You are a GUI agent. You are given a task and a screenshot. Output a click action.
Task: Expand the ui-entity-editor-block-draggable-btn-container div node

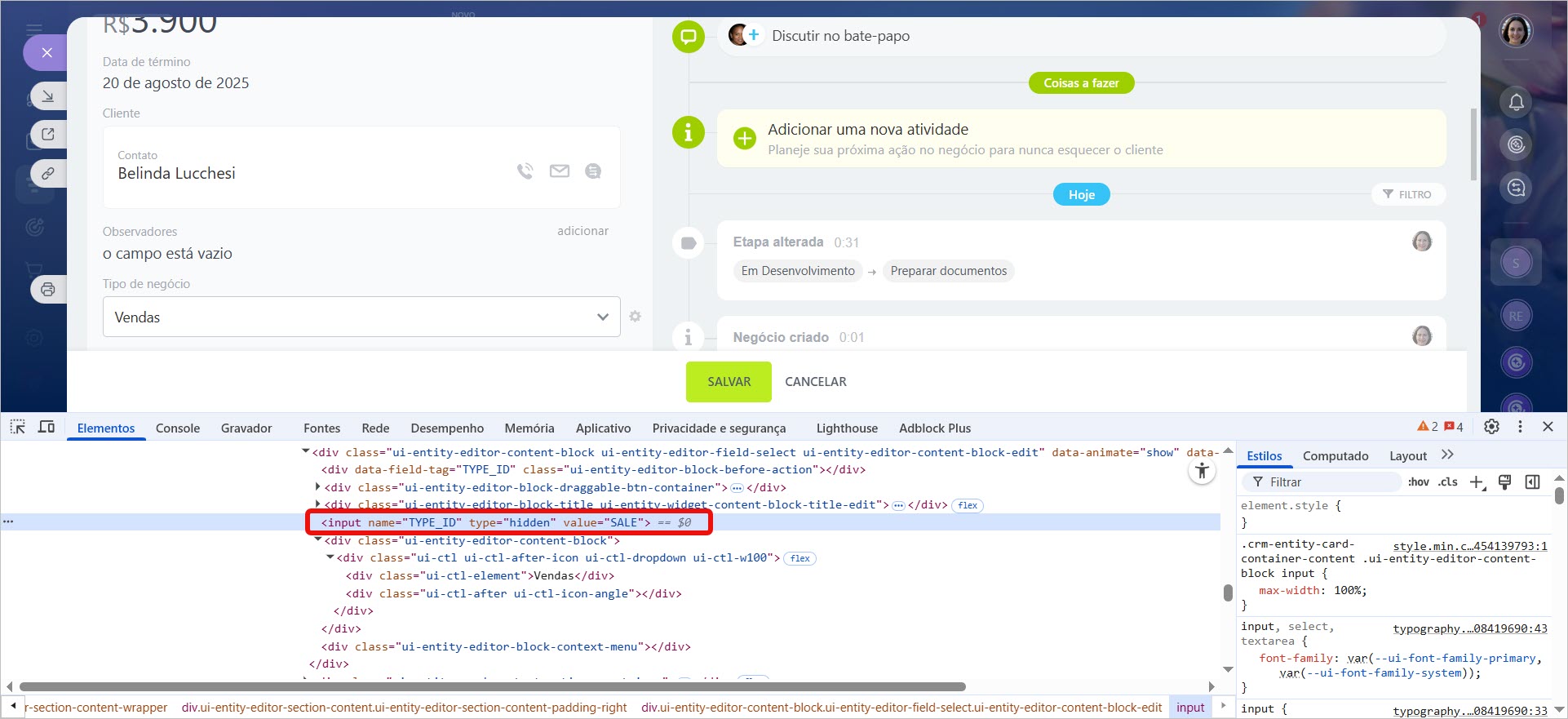tap(317, 487)
